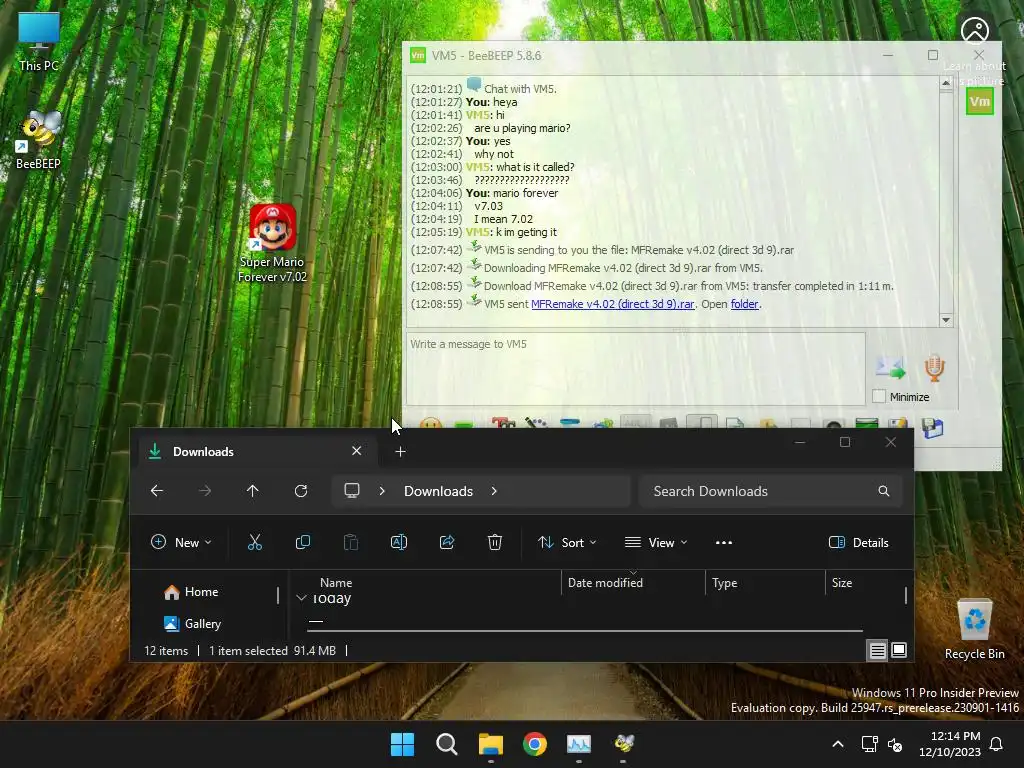Open Home in the navigation pane
Screen dimensions: 1024x768
(191, 592)
